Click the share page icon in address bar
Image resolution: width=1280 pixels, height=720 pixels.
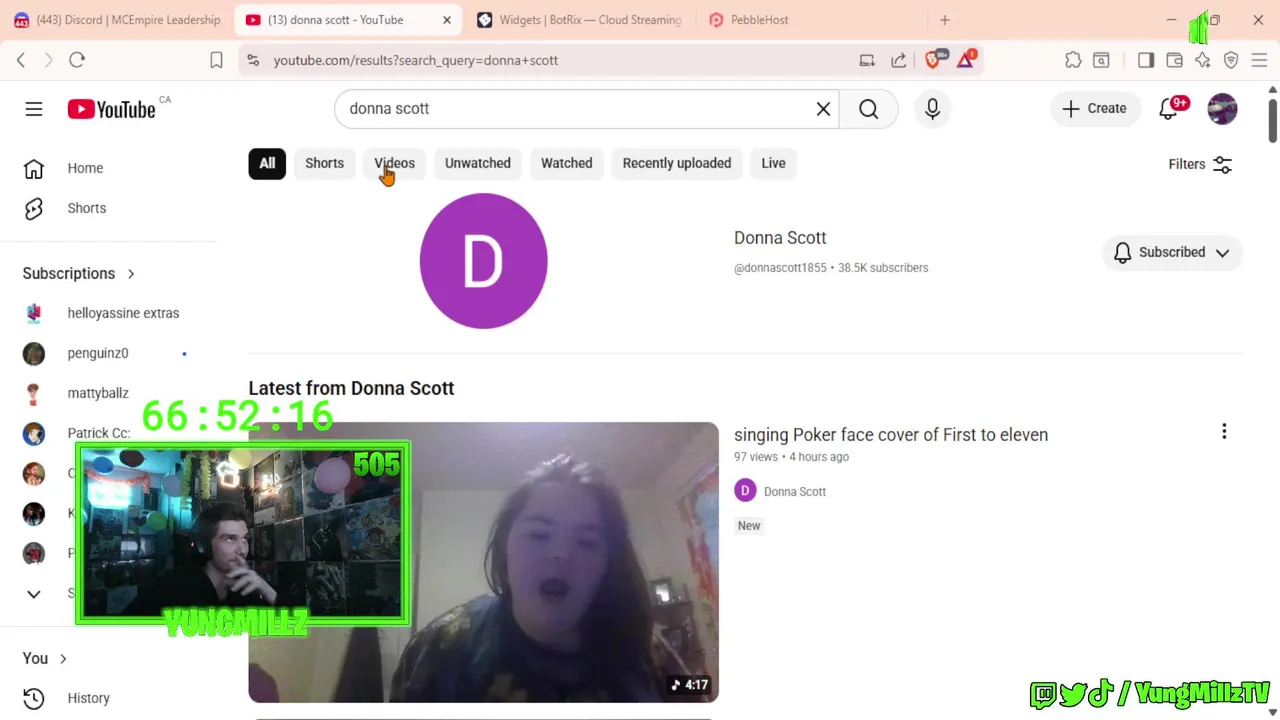898,60
